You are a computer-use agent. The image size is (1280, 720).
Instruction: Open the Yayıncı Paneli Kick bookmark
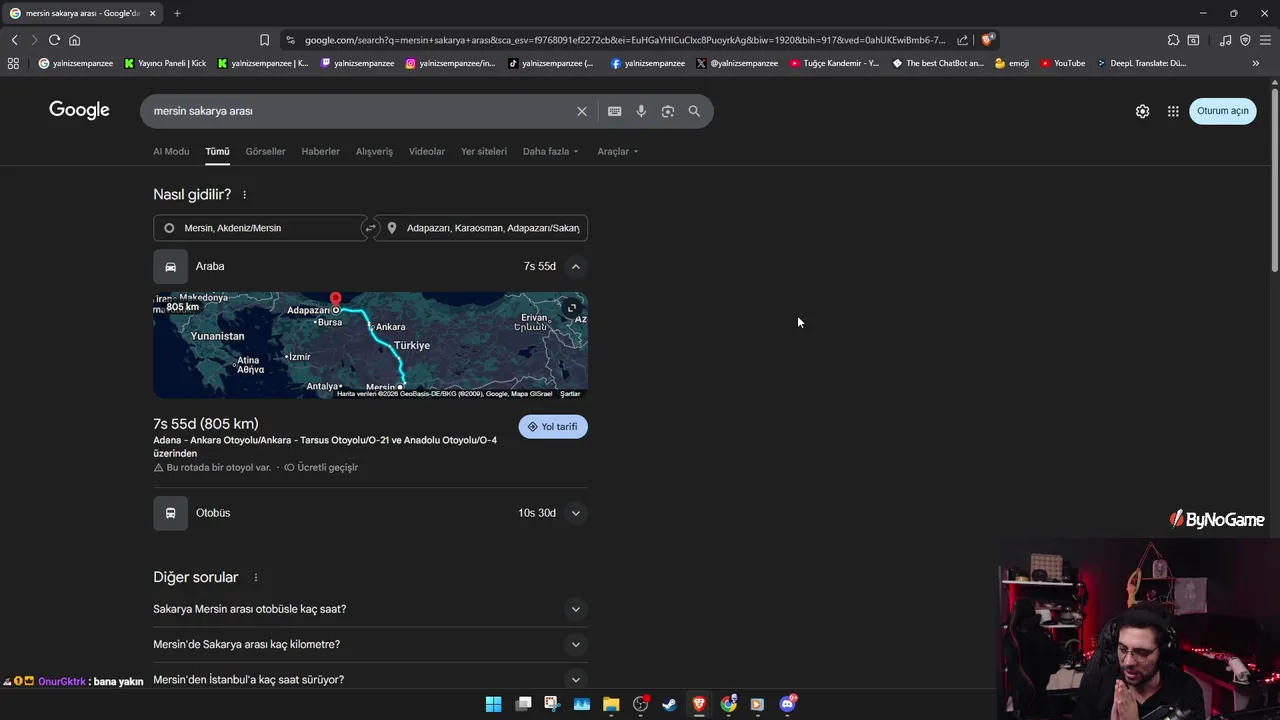(x=165, y=63)
